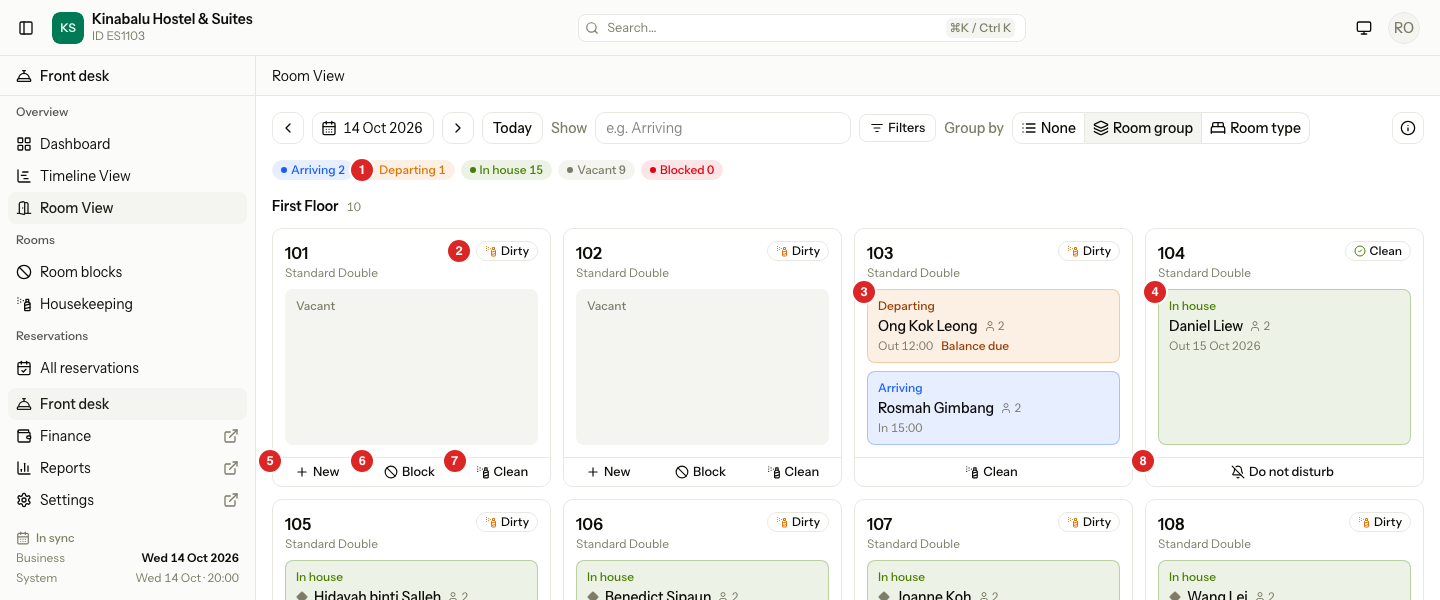Click room 105 Dirty status badge
1440x600 pixels.
point(507,522)
